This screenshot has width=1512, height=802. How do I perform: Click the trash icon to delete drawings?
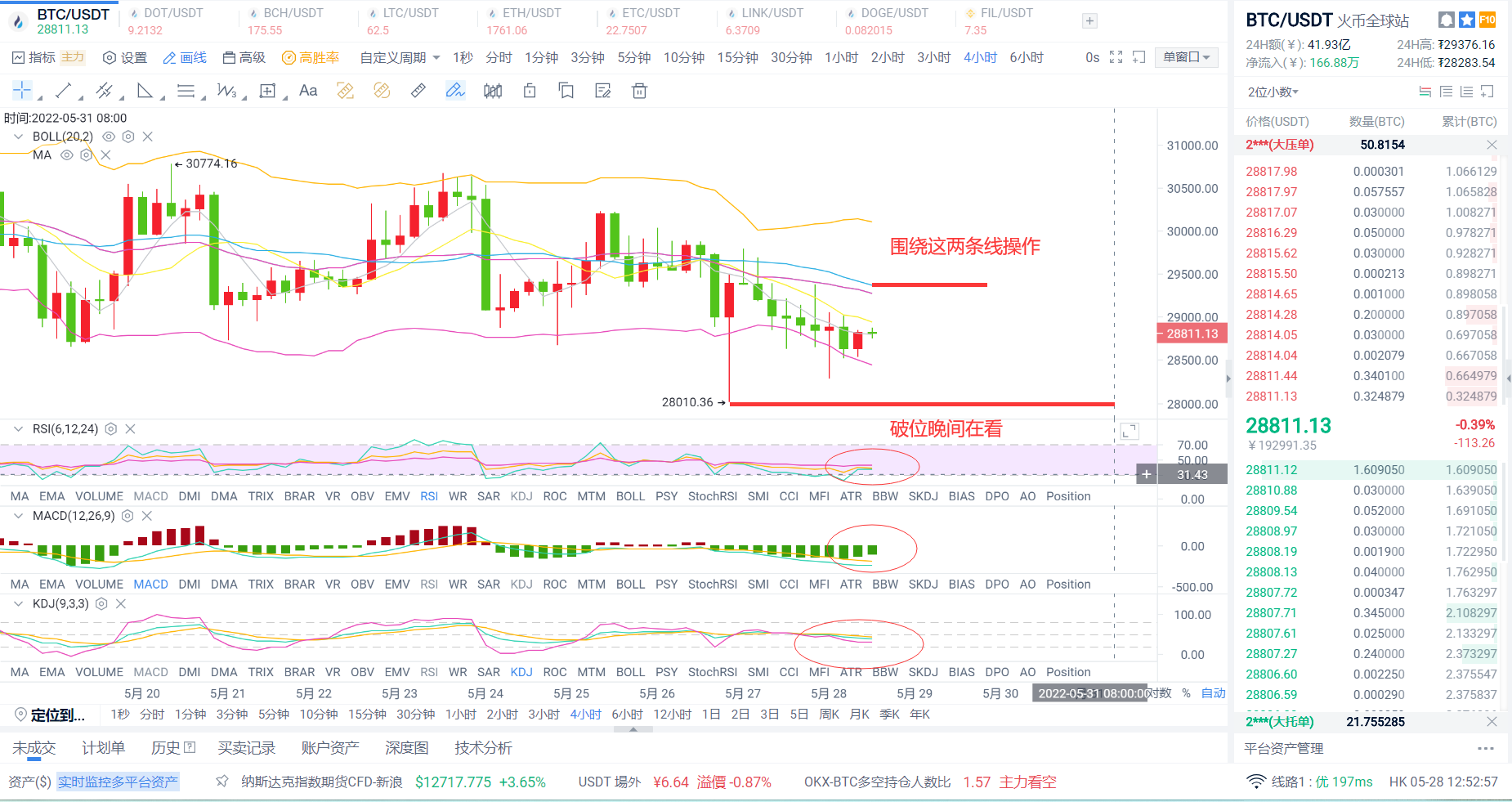(x=640, y=91)
